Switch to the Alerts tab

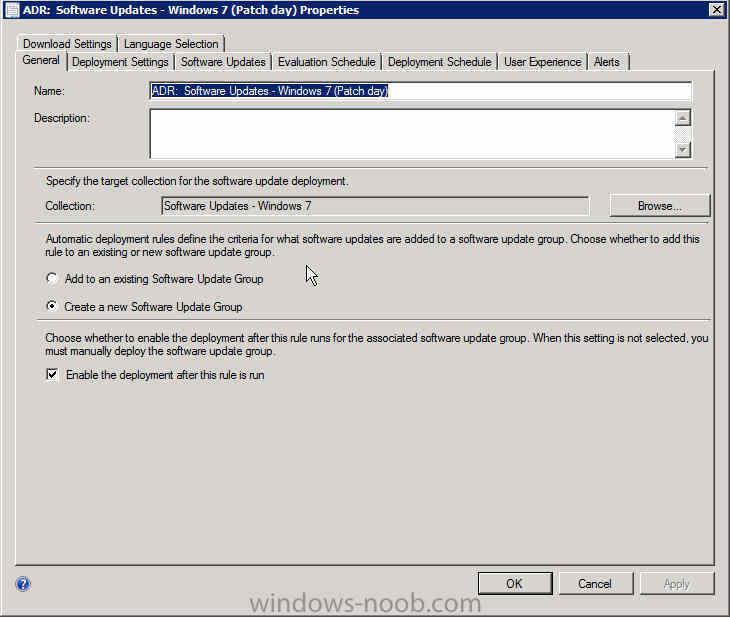point(607,62)
